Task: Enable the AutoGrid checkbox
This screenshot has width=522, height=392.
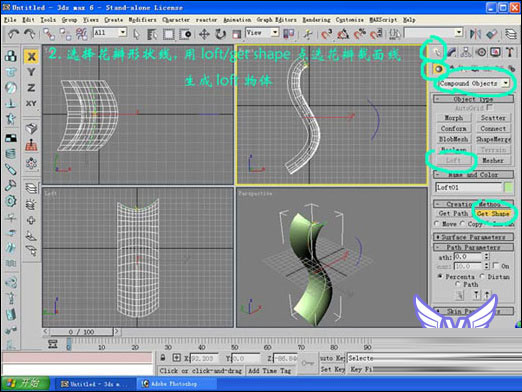Action: point(489,108)
